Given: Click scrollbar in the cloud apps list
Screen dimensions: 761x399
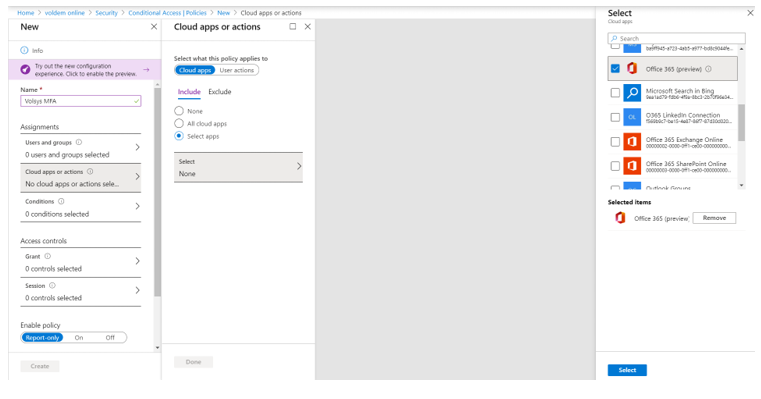Looking at the screenshot, I should click(741, 122).
